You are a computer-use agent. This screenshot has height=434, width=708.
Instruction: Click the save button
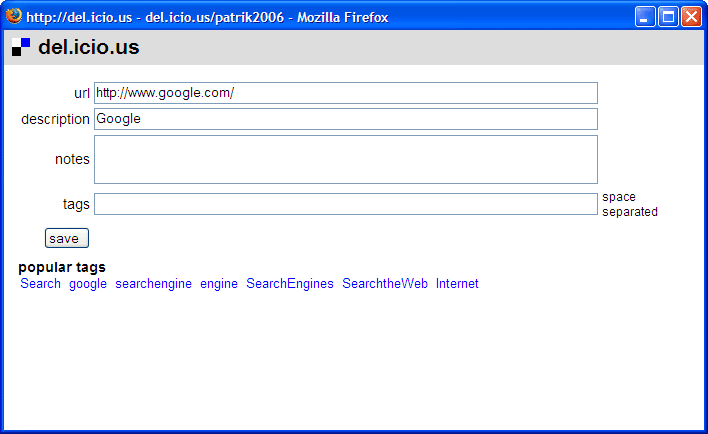pyautogui.click(x=67, y=238)
